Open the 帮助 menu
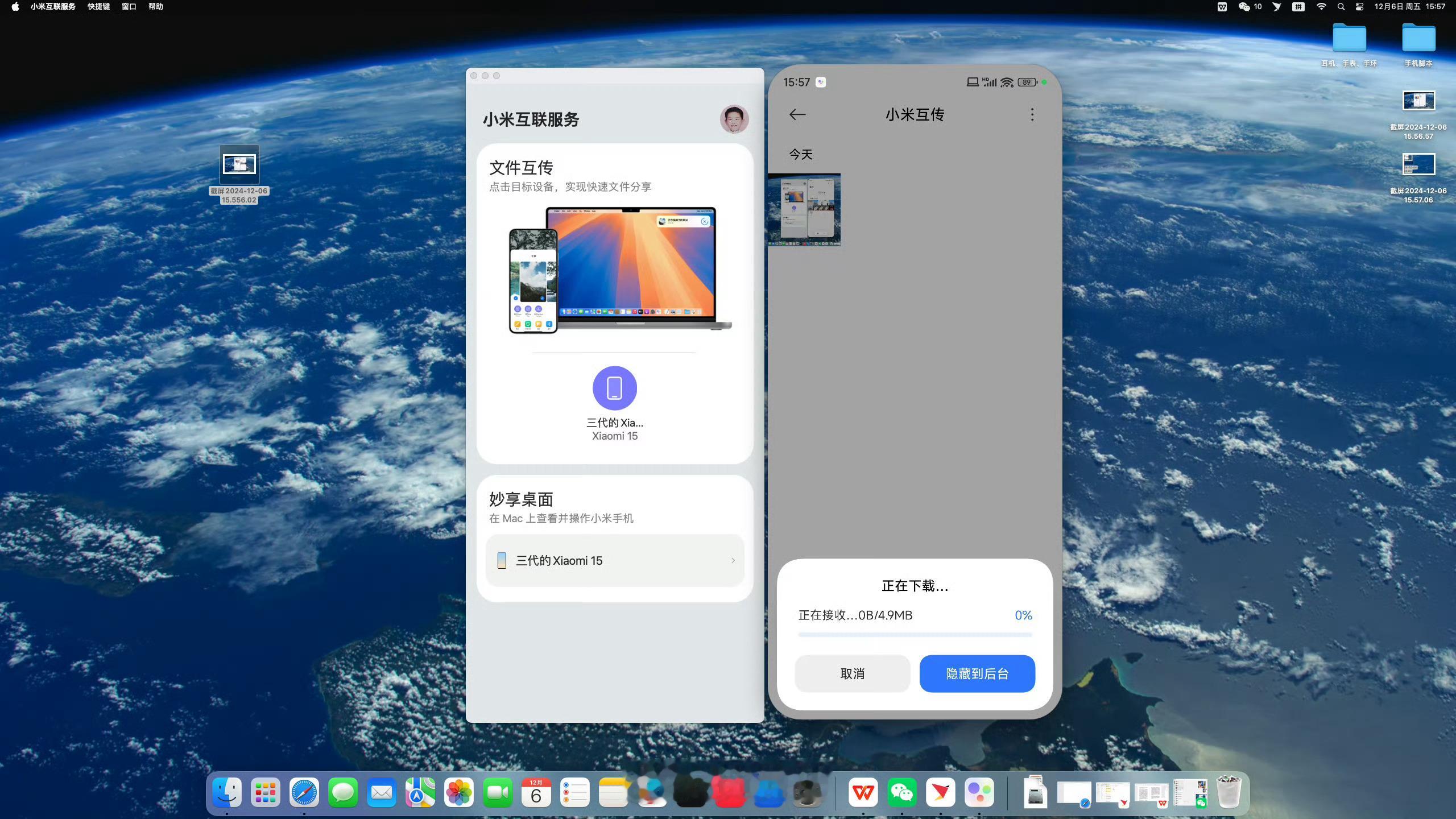Screen dimensions: 1456x819 (156, 7)
